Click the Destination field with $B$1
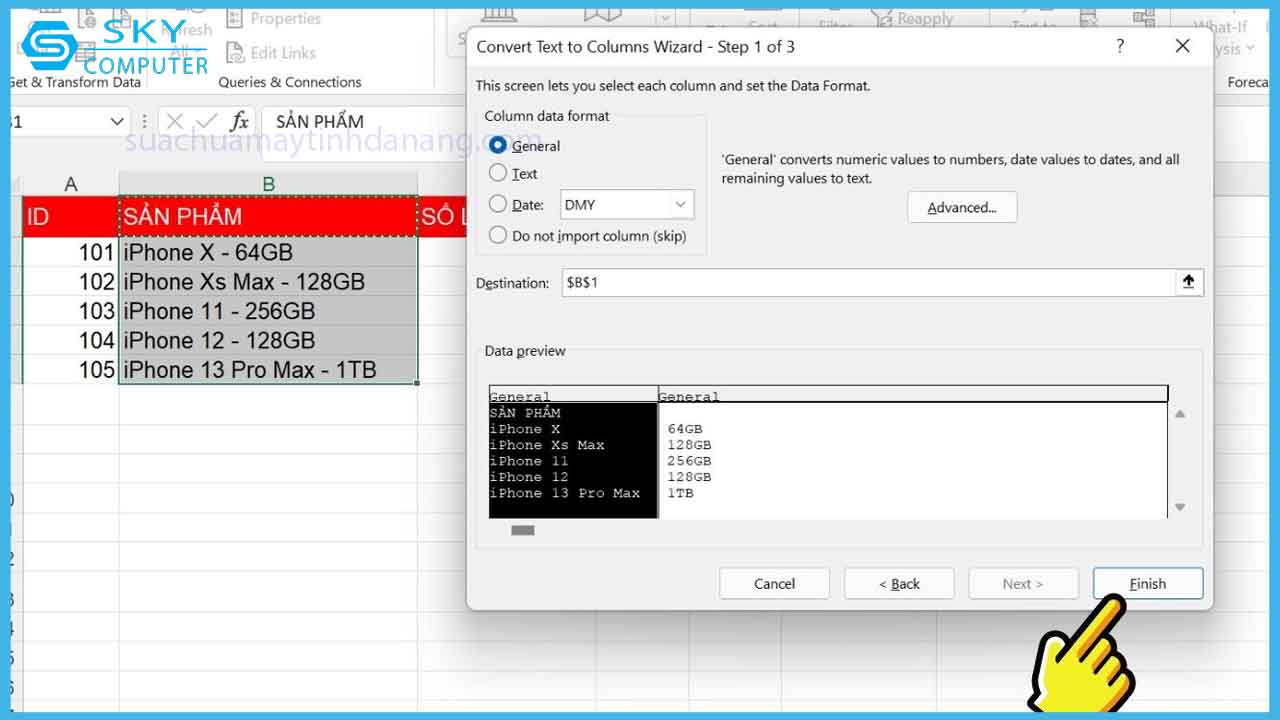1280x720 pixels. point(868,283)
